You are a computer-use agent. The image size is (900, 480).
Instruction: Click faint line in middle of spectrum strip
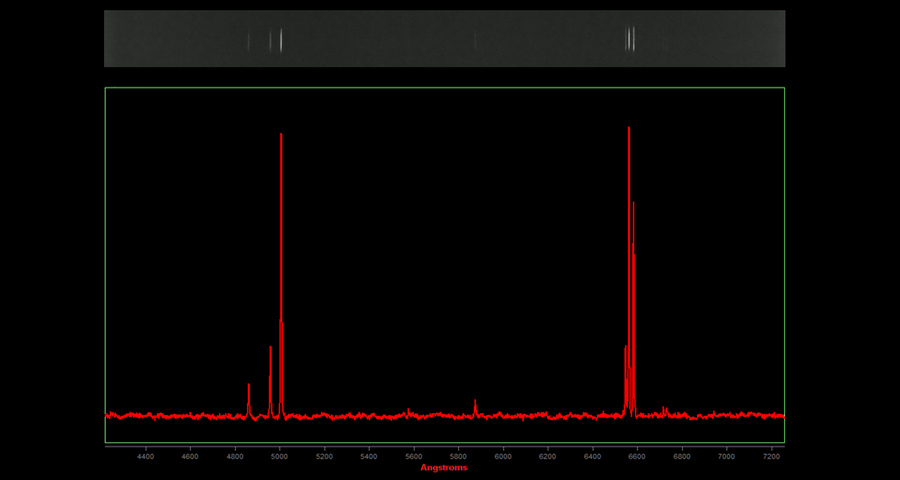[x=475, y=40]
